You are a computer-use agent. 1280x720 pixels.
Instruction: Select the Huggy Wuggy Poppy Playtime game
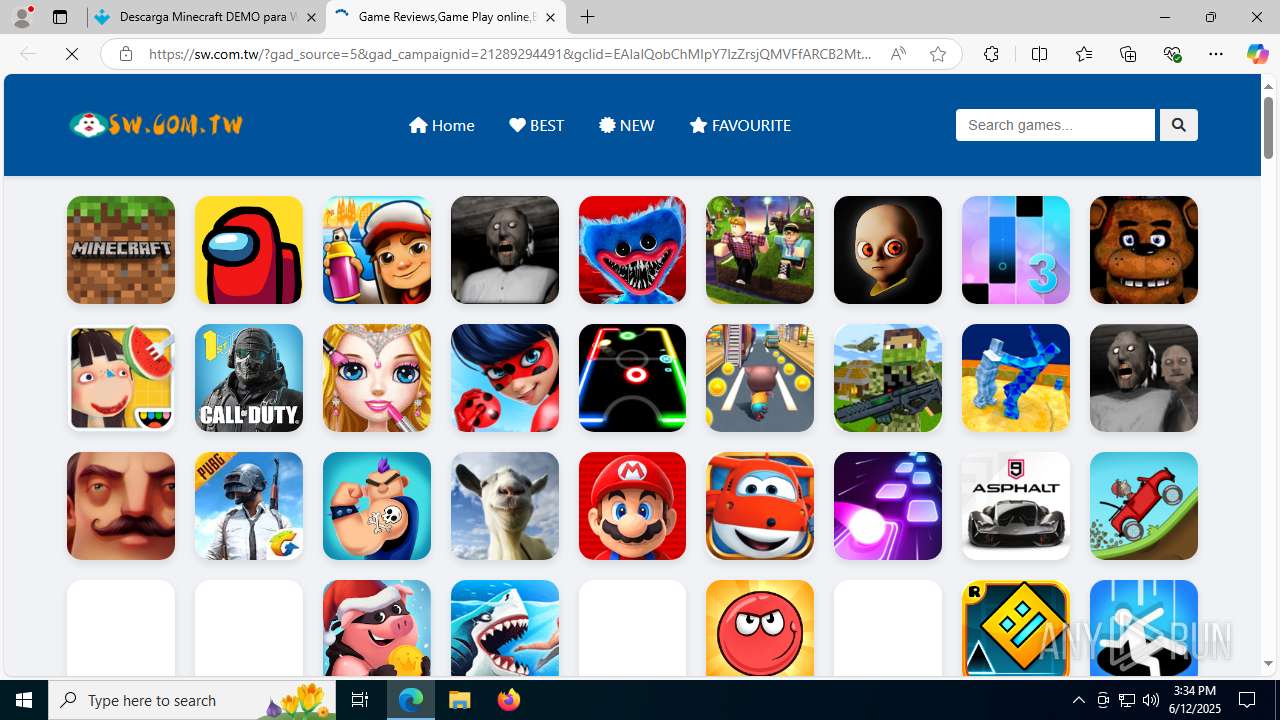[633, 250]
